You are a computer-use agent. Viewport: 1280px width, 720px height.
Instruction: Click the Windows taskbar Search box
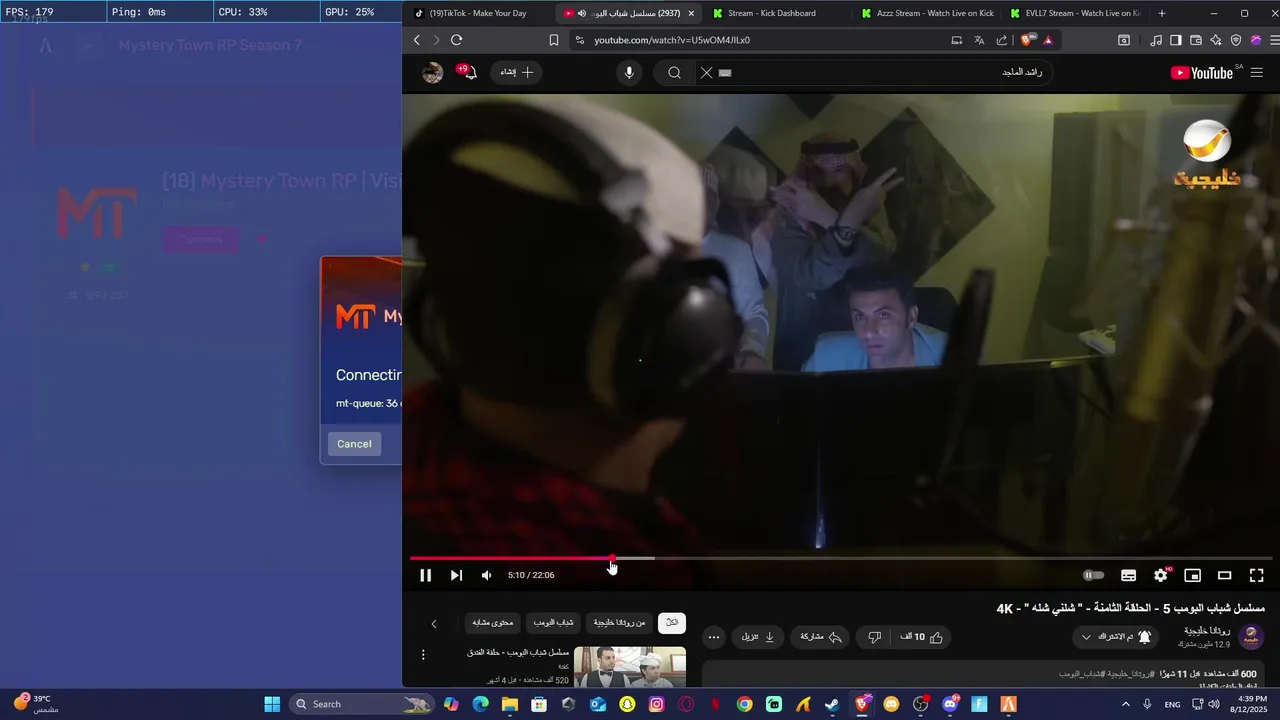[362, 704]
